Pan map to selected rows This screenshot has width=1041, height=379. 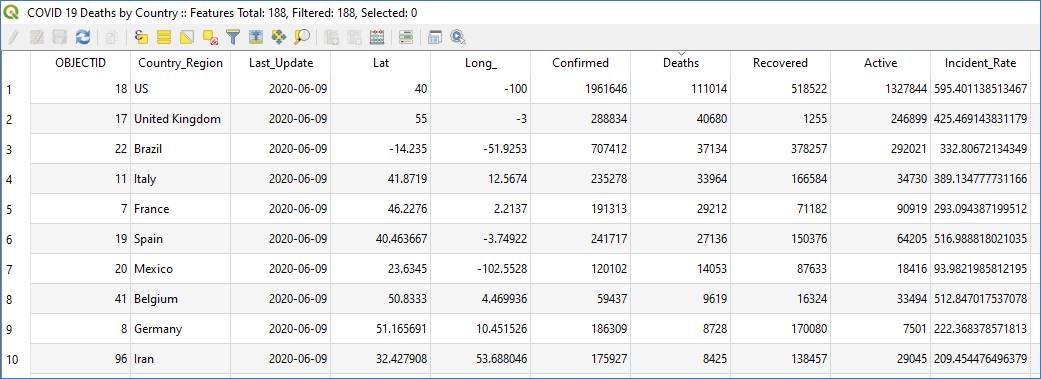pyautogui.click(x=279, y=37)
